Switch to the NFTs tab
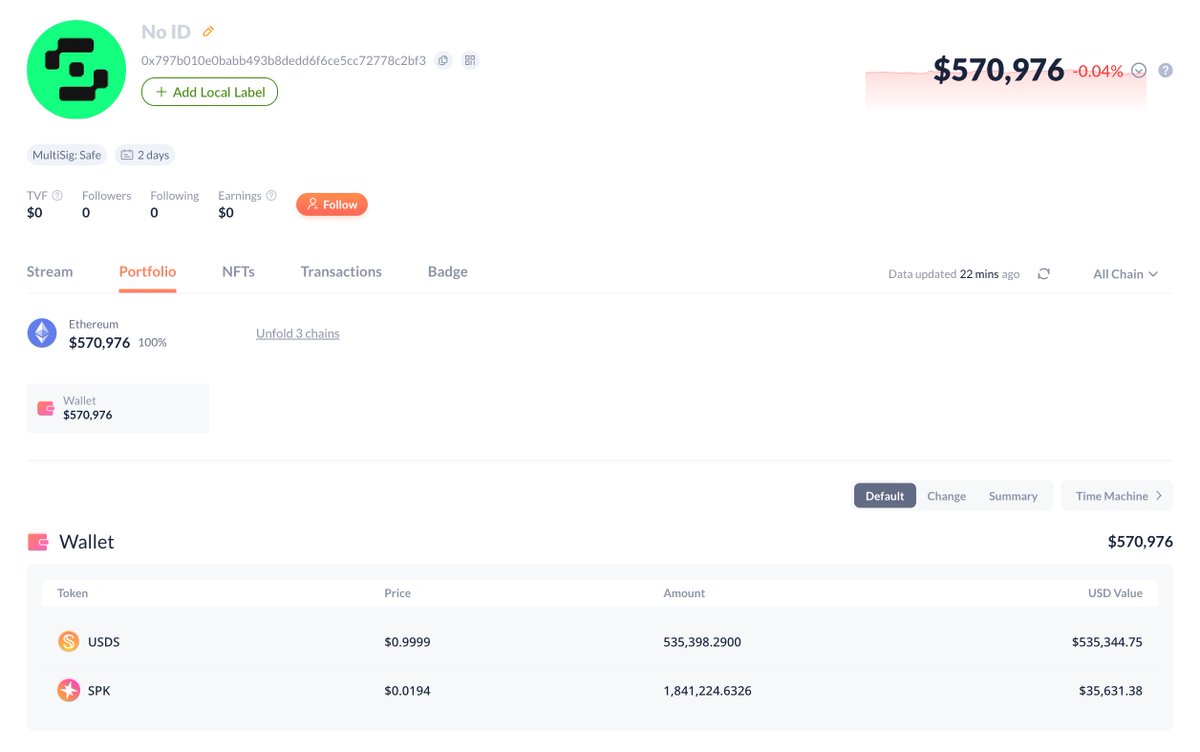This screenshot has height=752, width=1200. pyautogui.click(x=238, y=272)
